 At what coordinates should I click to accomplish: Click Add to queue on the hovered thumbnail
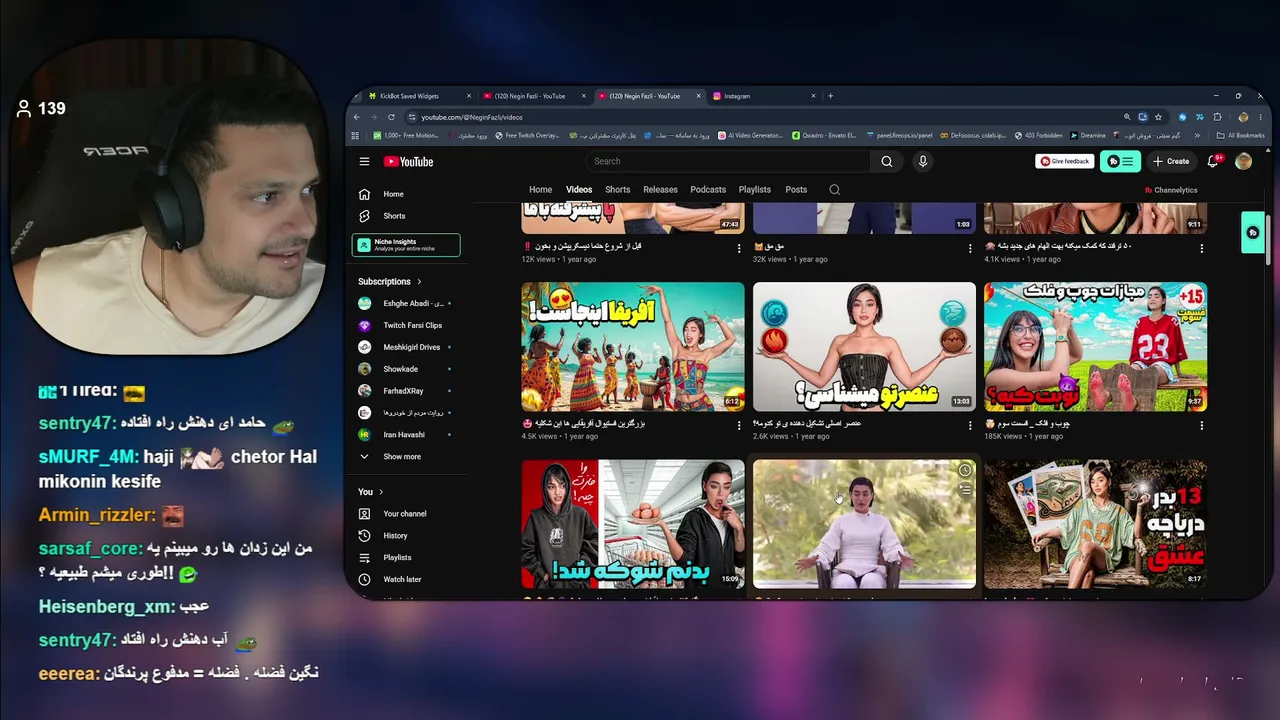965,490
